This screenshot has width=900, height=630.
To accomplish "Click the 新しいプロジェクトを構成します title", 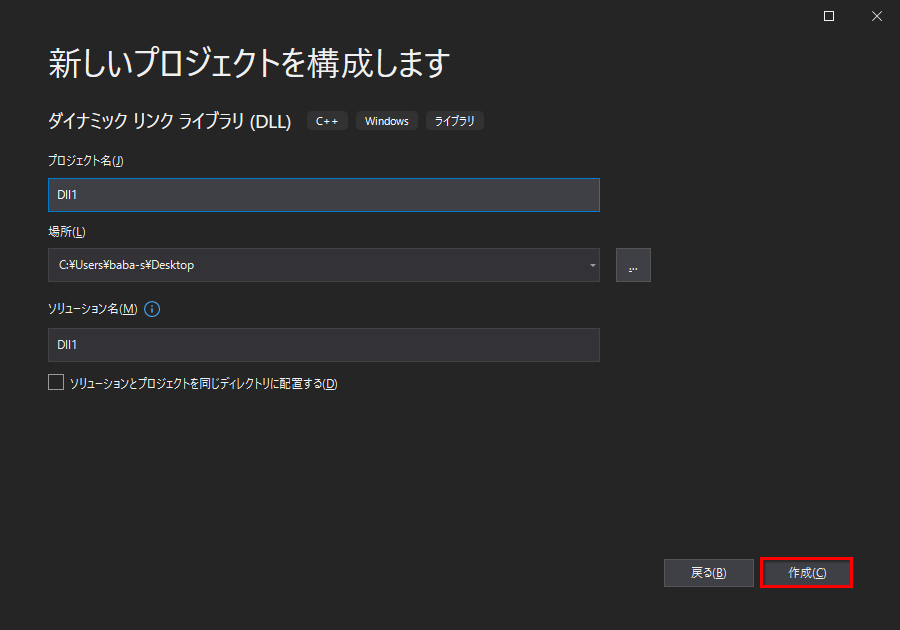I will point(249,63).
